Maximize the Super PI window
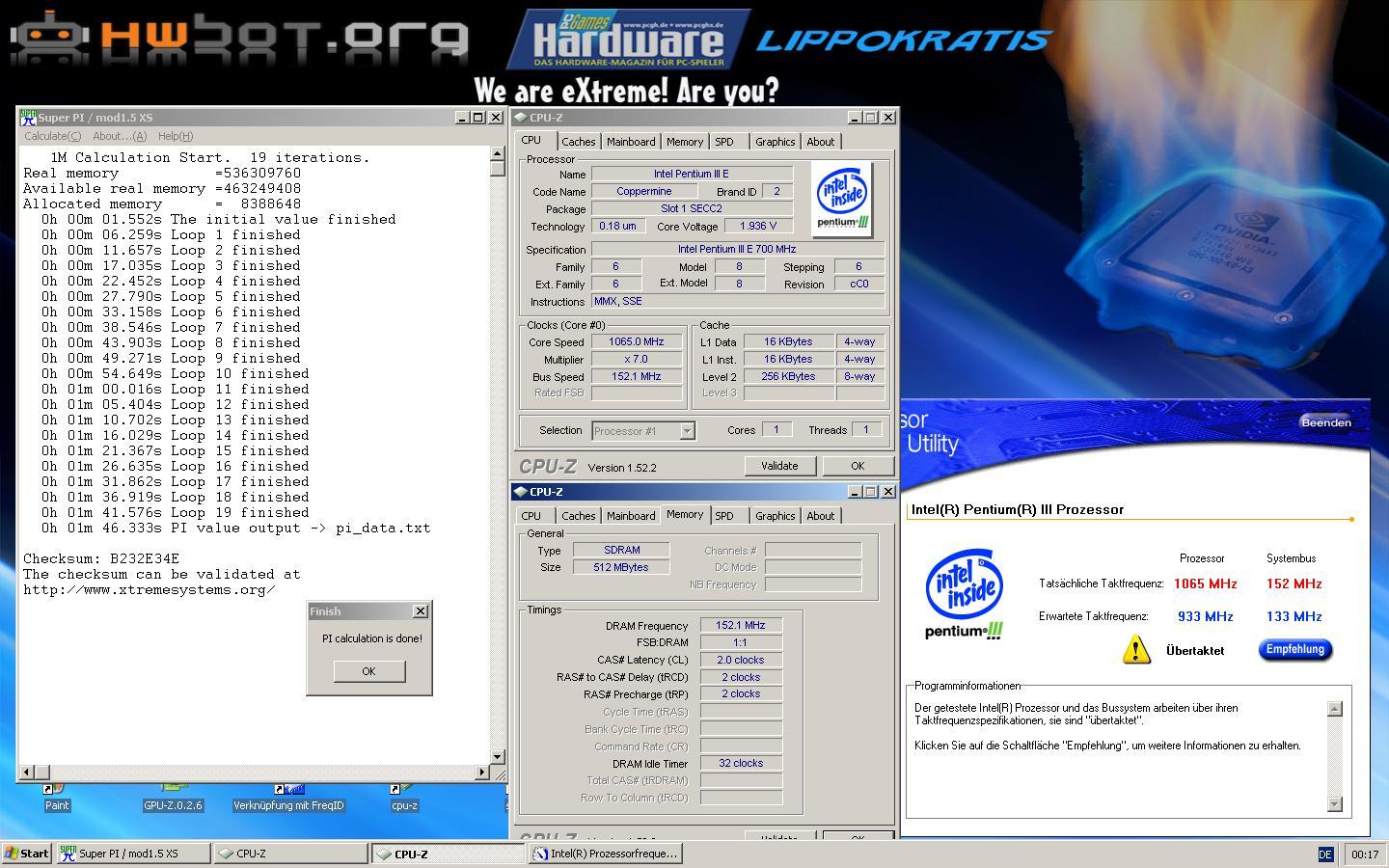This screenshot has width=1389, height=868. [x=478, y=117]
